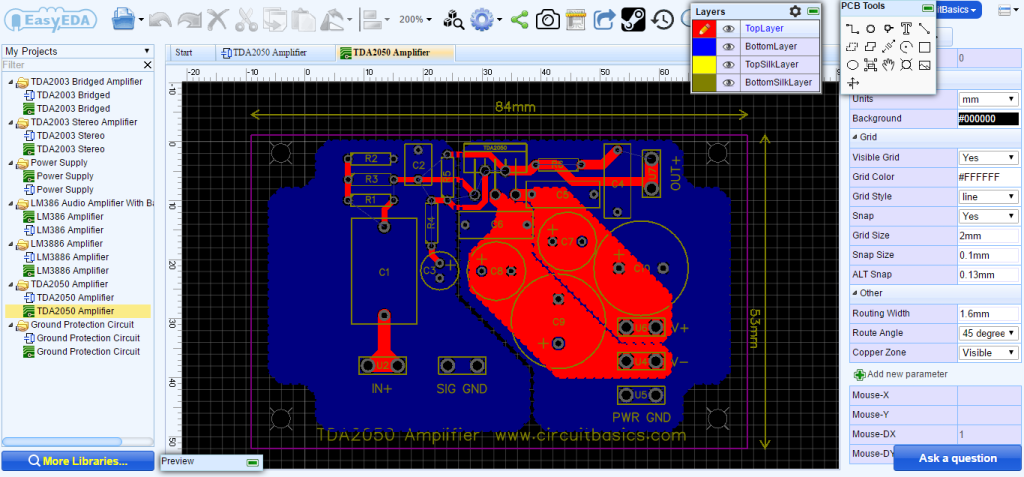Click the green Share icon

[x=519, y=20]
